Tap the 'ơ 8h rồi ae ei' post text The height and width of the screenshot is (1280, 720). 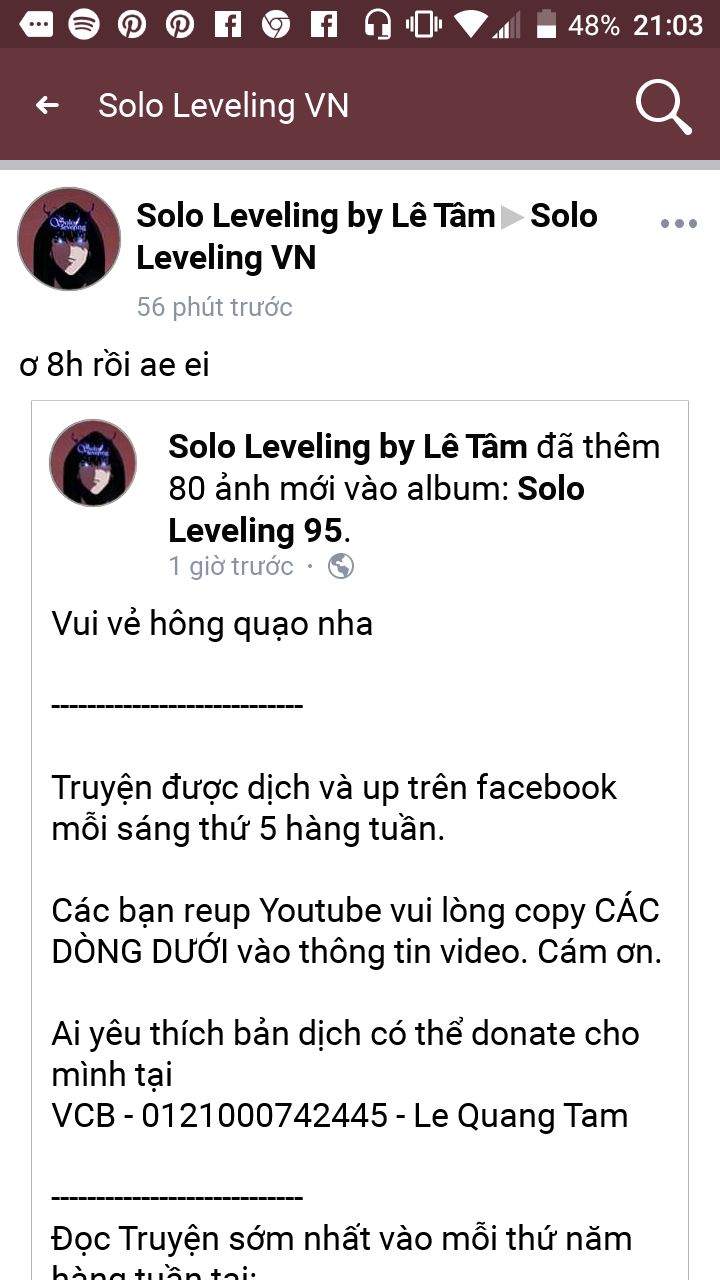point(114,365)
